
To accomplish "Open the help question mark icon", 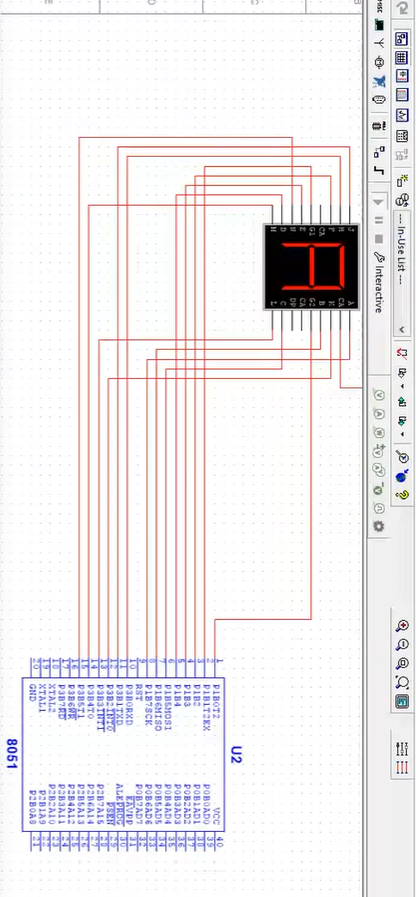I will pyautogui.click(x=402, y=495).
